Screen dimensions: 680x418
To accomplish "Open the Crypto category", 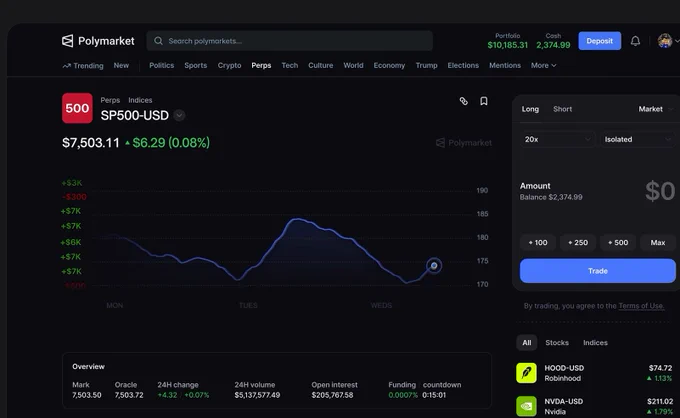I will click(x=229, y=65).
